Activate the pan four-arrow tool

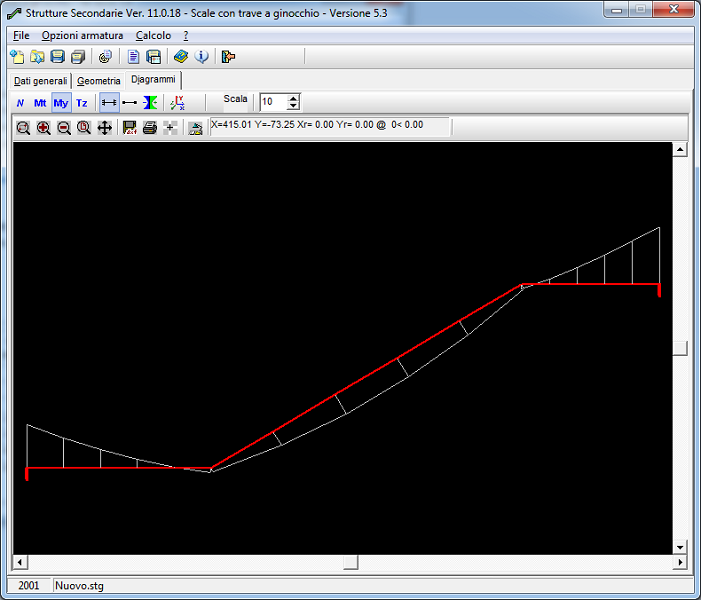click(x=105, y=128)
